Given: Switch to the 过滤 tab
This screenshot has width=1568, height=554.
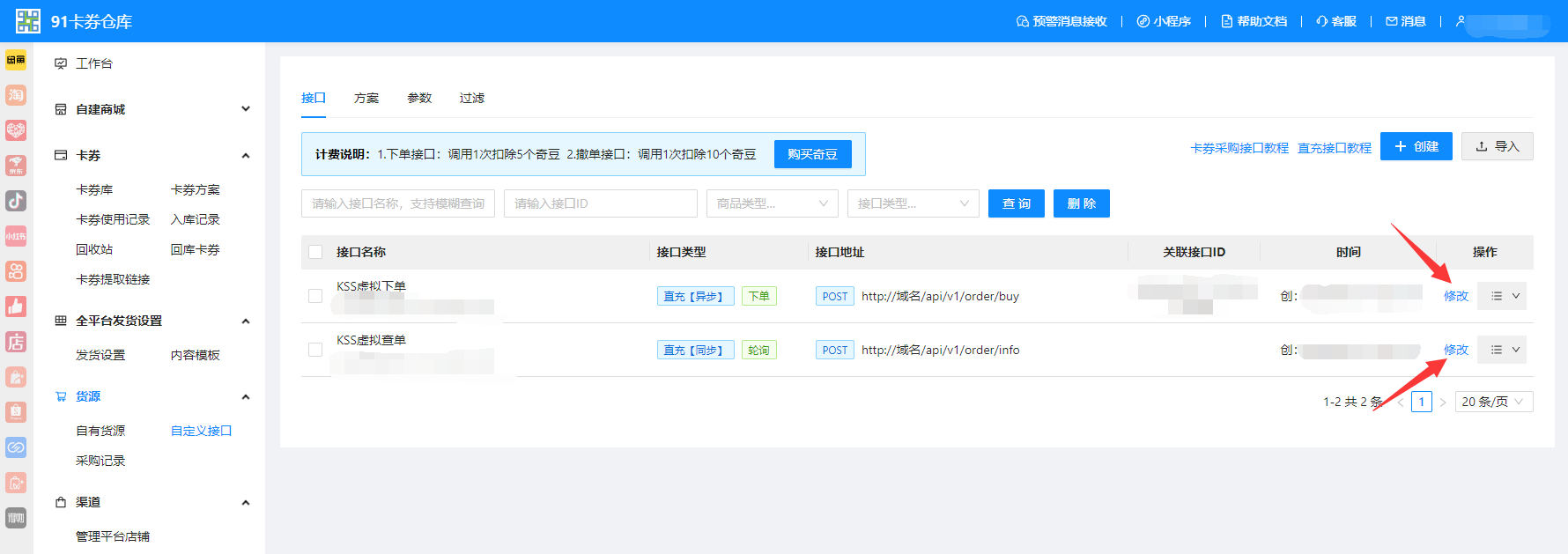Looking at the screenshot, I should 472,98.
